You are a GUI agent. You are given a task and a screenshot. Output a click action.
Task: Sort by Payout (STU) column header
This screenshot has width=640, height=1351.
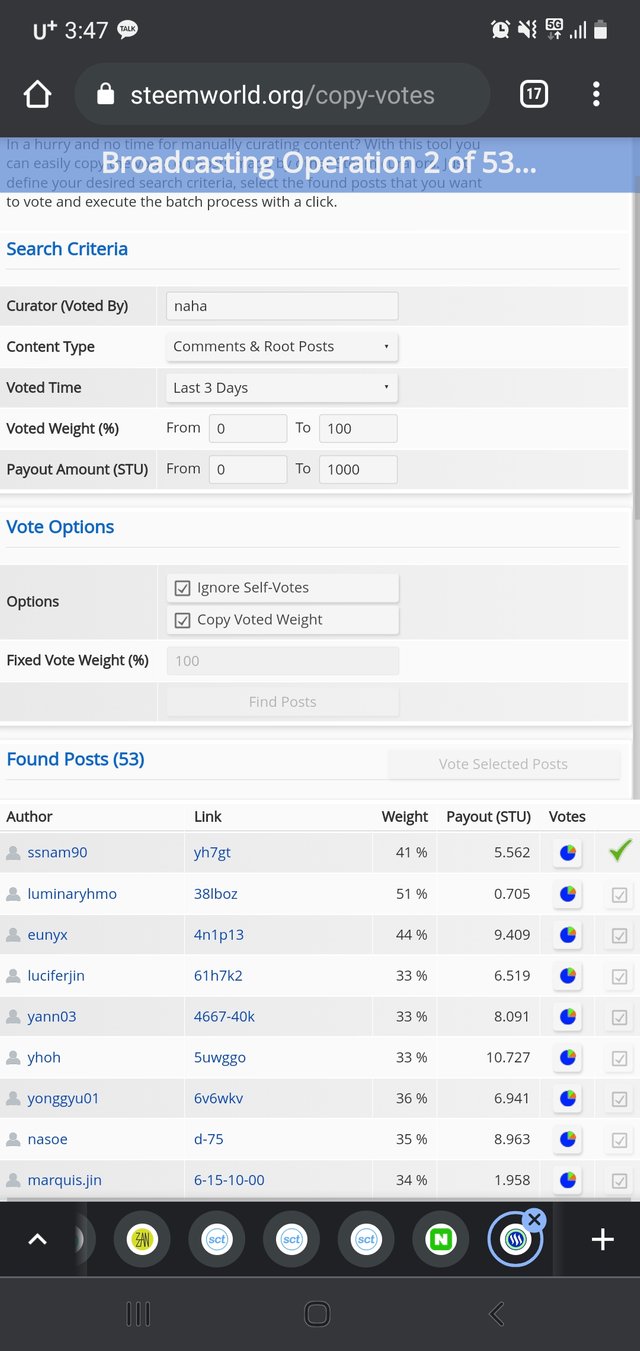tap(488, 817)
